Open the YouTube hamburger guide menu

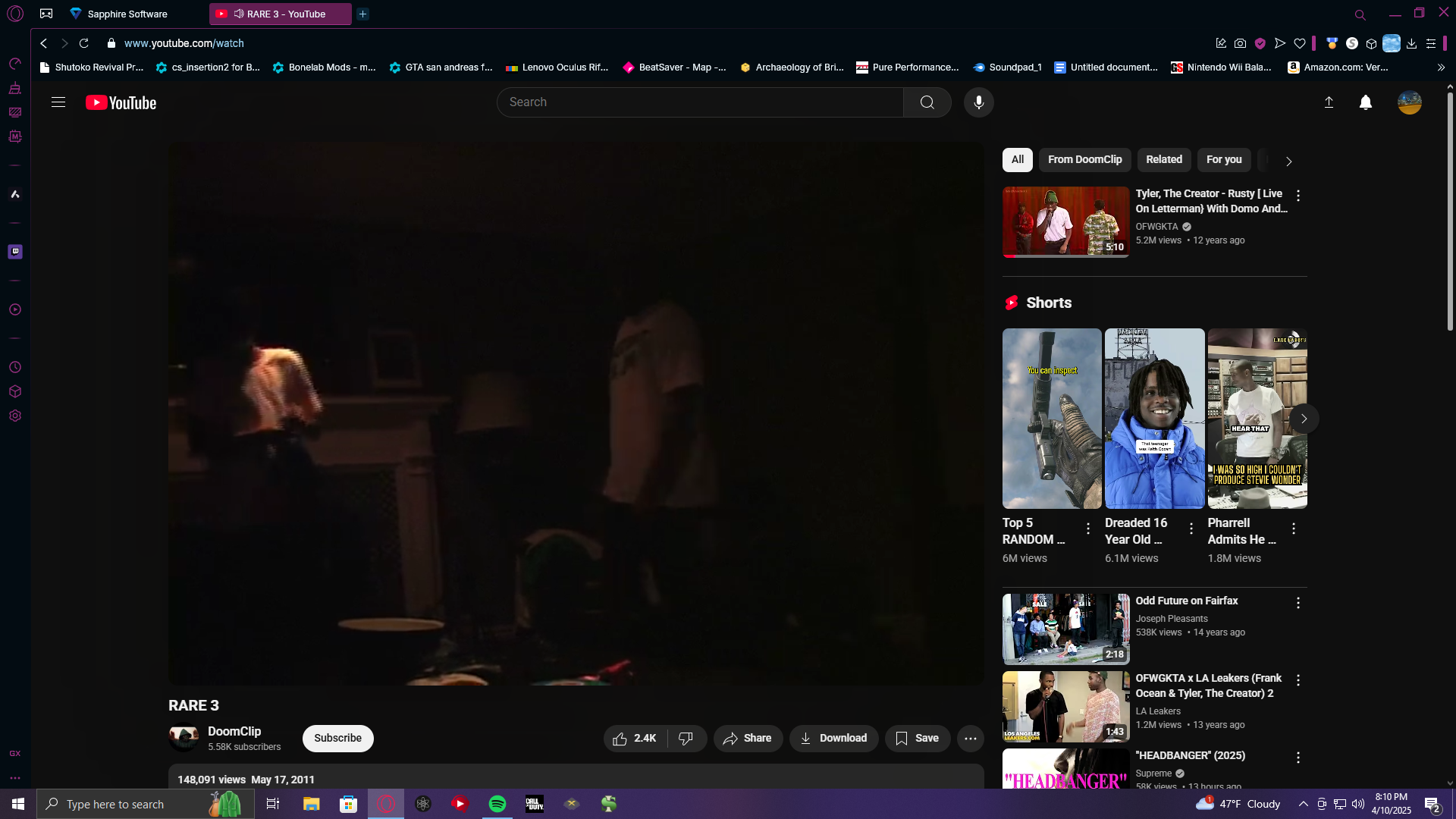coord(58,102)
